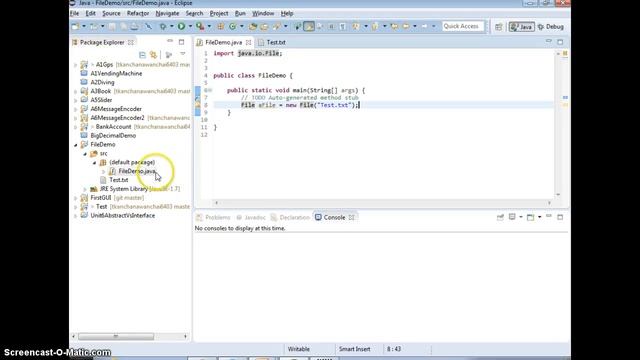640x360 pixels.
Task: Click the Next Annotation icon
Action: point(356,27)
